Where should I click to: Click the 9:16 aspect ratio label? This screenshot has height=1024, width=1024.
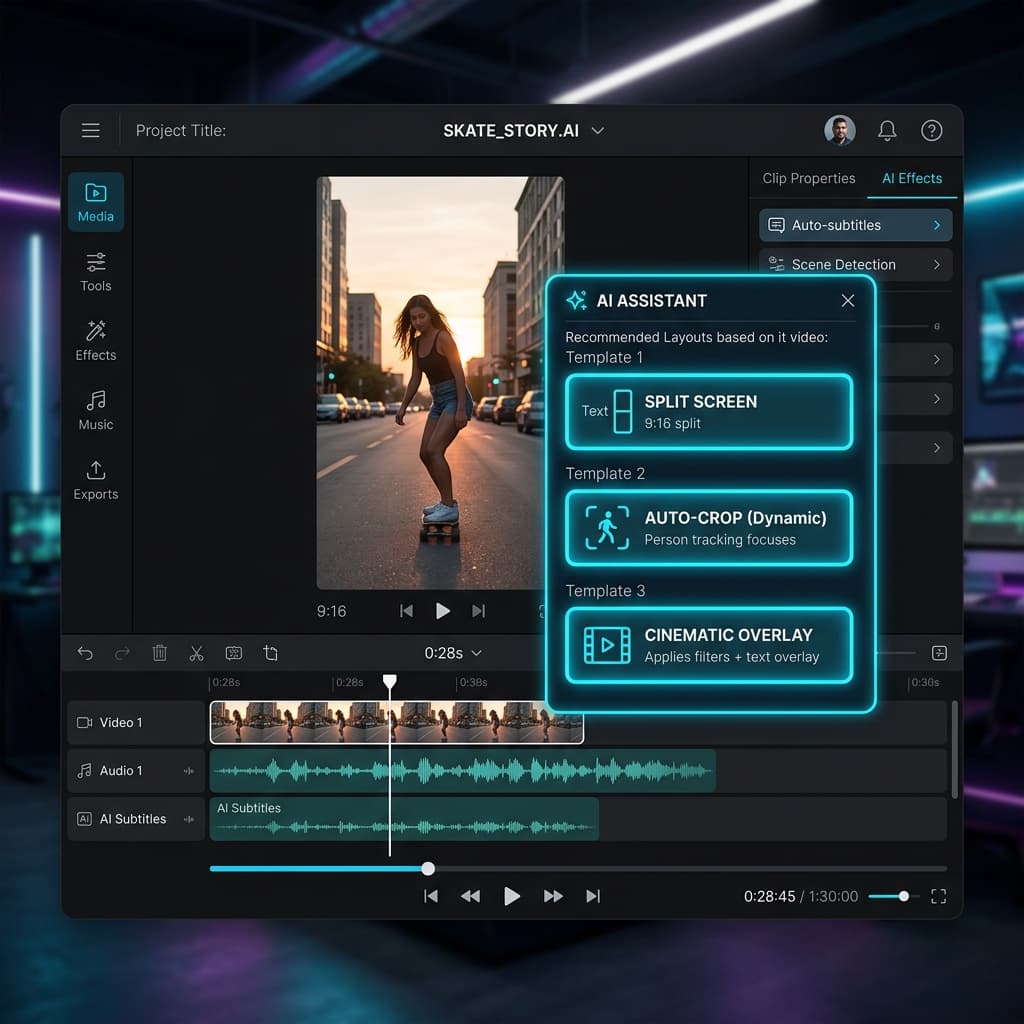coord(332,611)
